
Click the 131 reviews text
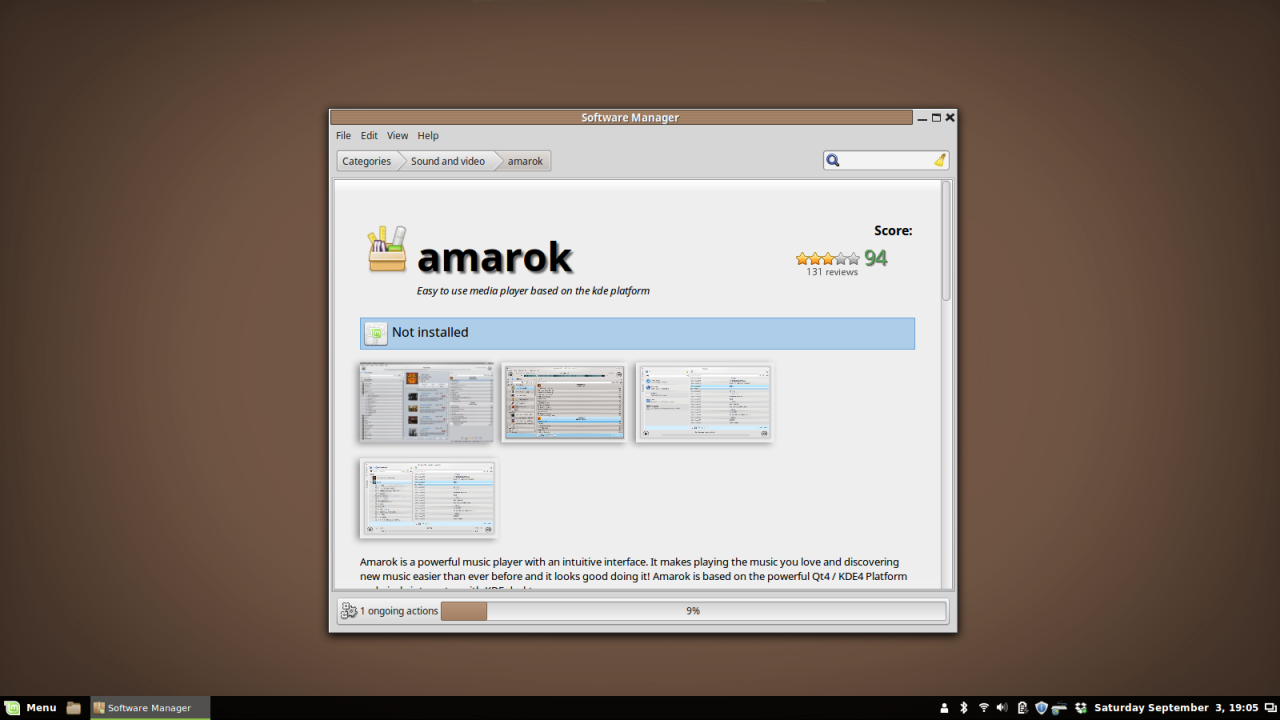832,272
